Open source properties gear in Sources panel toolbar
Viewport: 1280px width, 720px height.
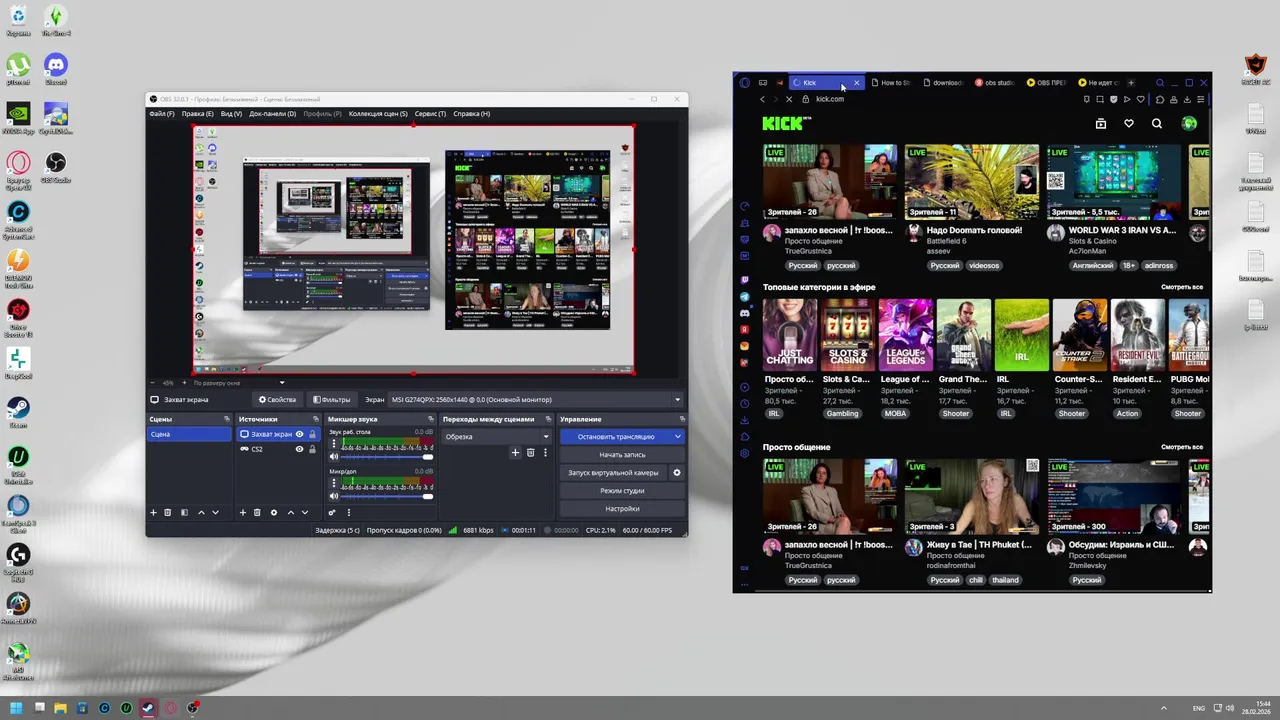coord(274,512)
